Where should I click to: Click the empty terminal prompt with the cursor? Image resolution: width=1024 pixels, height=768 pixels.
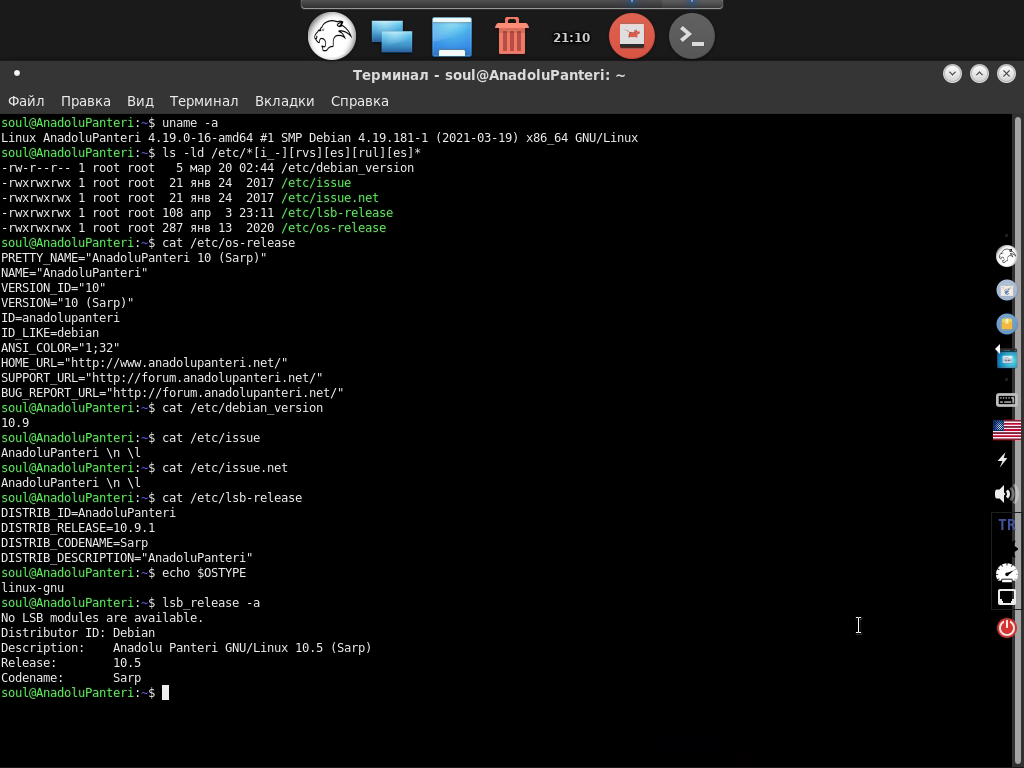tap(85, 693)
